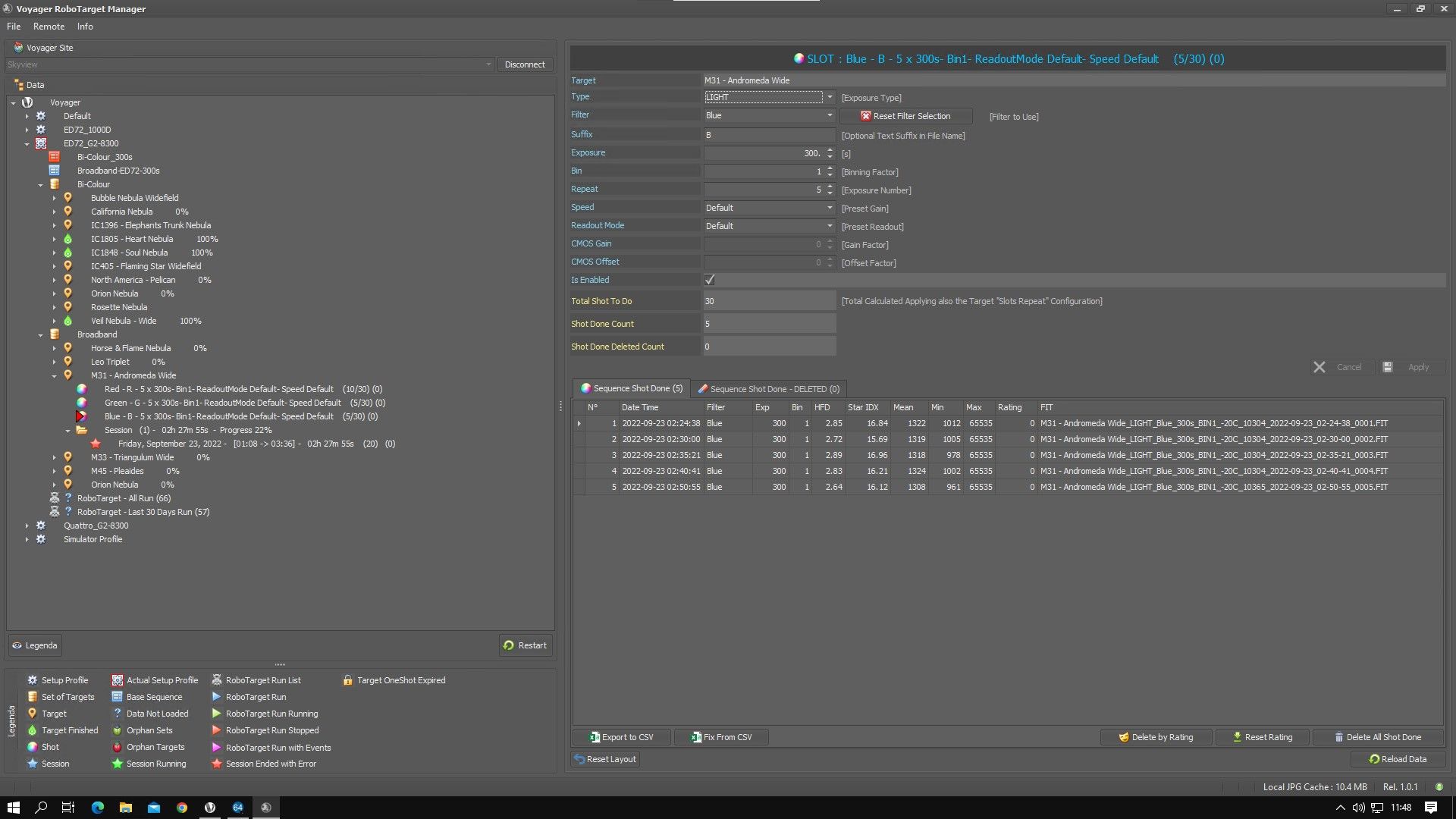Increase the Exposure value with the up arrow
Image resolution: width=1456 pixels, height=819 pixels.
tap(830, 149)
